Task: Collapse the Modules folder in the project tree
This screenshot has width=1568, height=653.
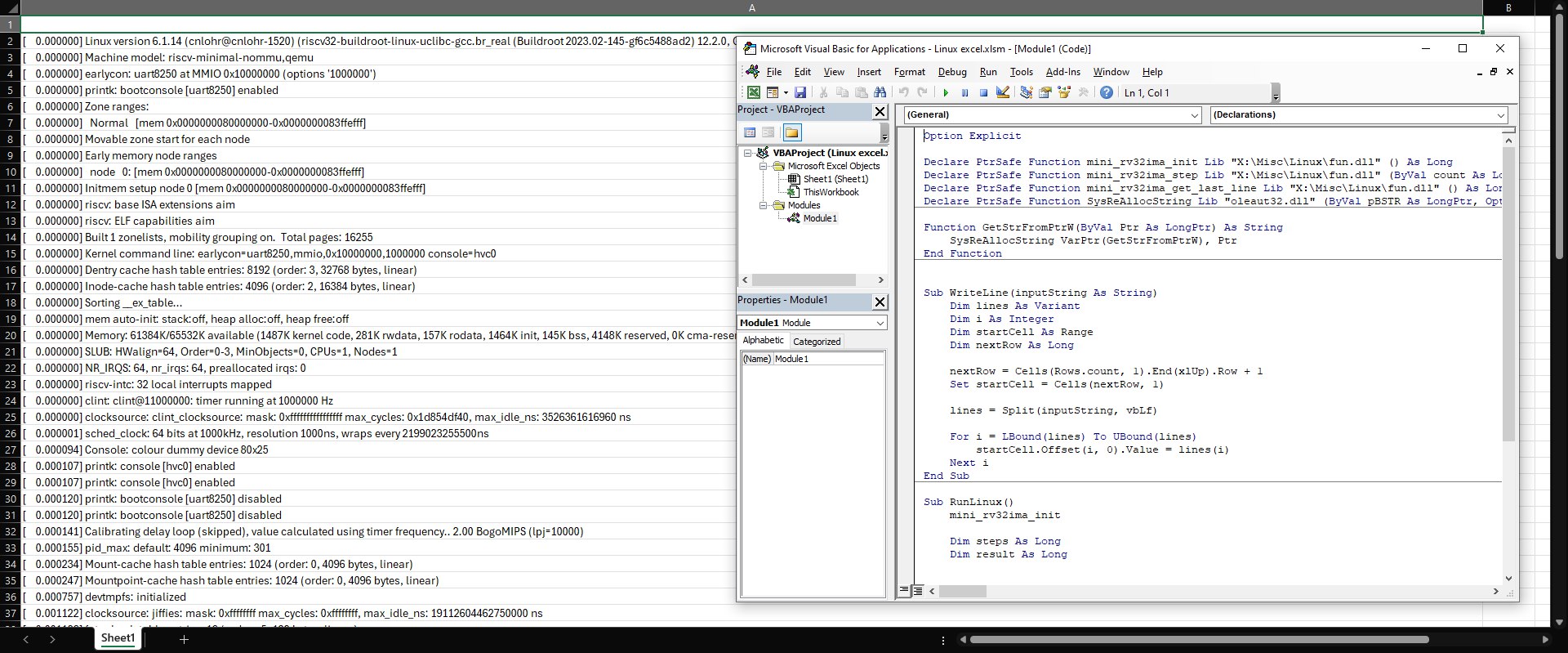Action: (764, 205)
